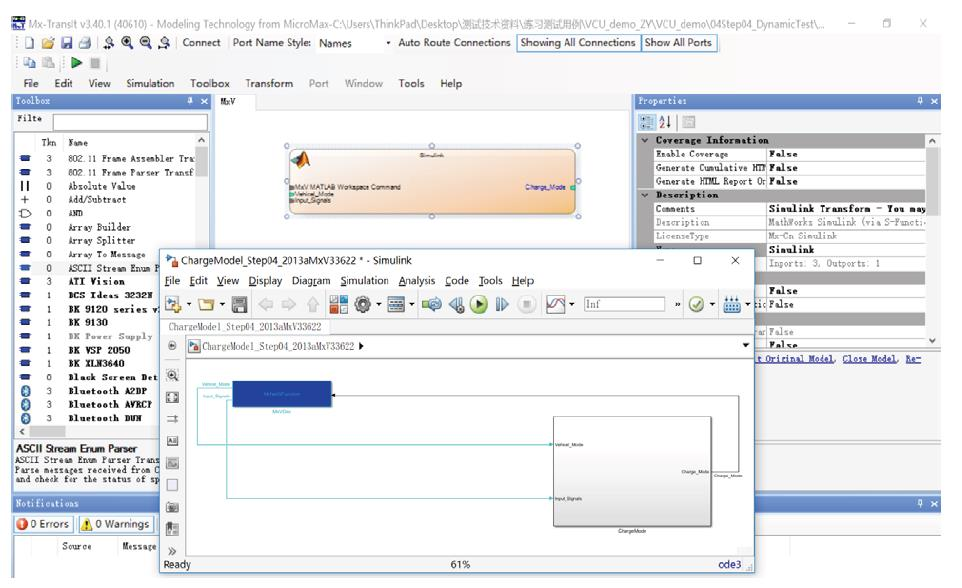This screenshot has height=588, width=962.
Task: Click the Mx-Transit copy icon
Action: [x=29, y=63]
